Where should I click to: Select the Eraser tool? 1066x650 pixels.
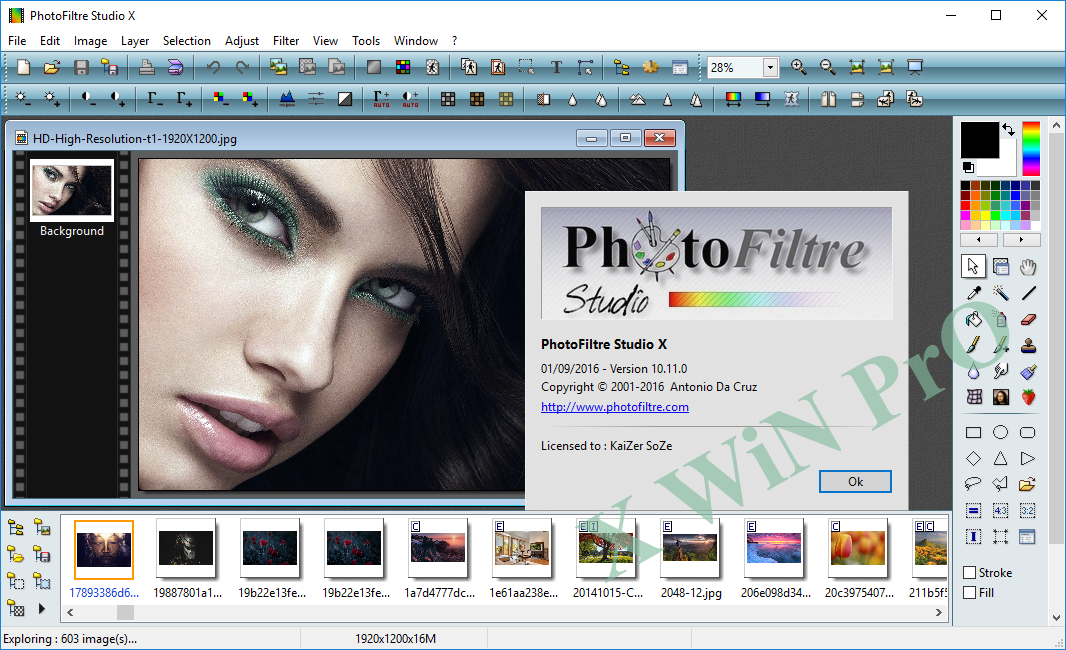coord(1027,319)
